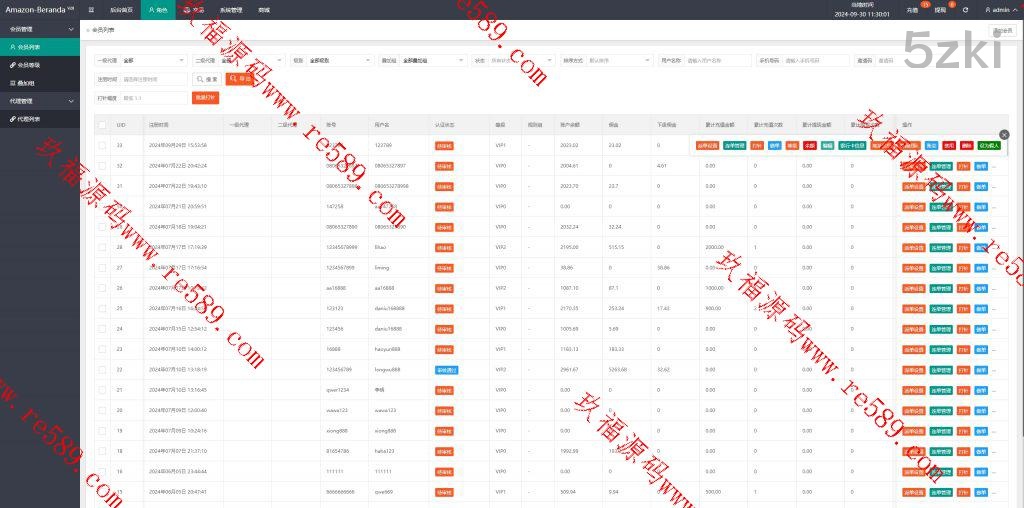Open the 代理列表 sidebar item

coord(40,119)
